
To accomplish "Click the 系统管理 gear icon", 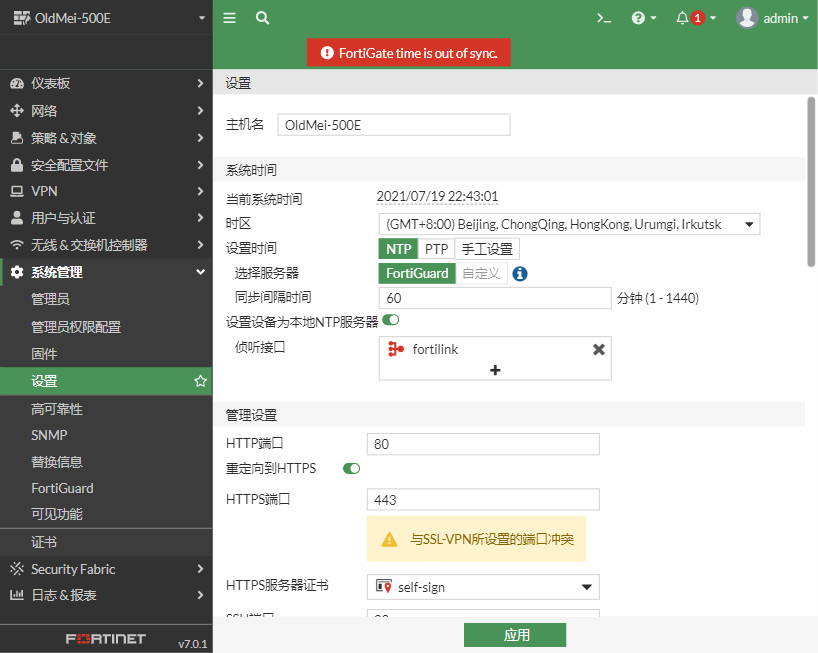I will pos(17,272).
